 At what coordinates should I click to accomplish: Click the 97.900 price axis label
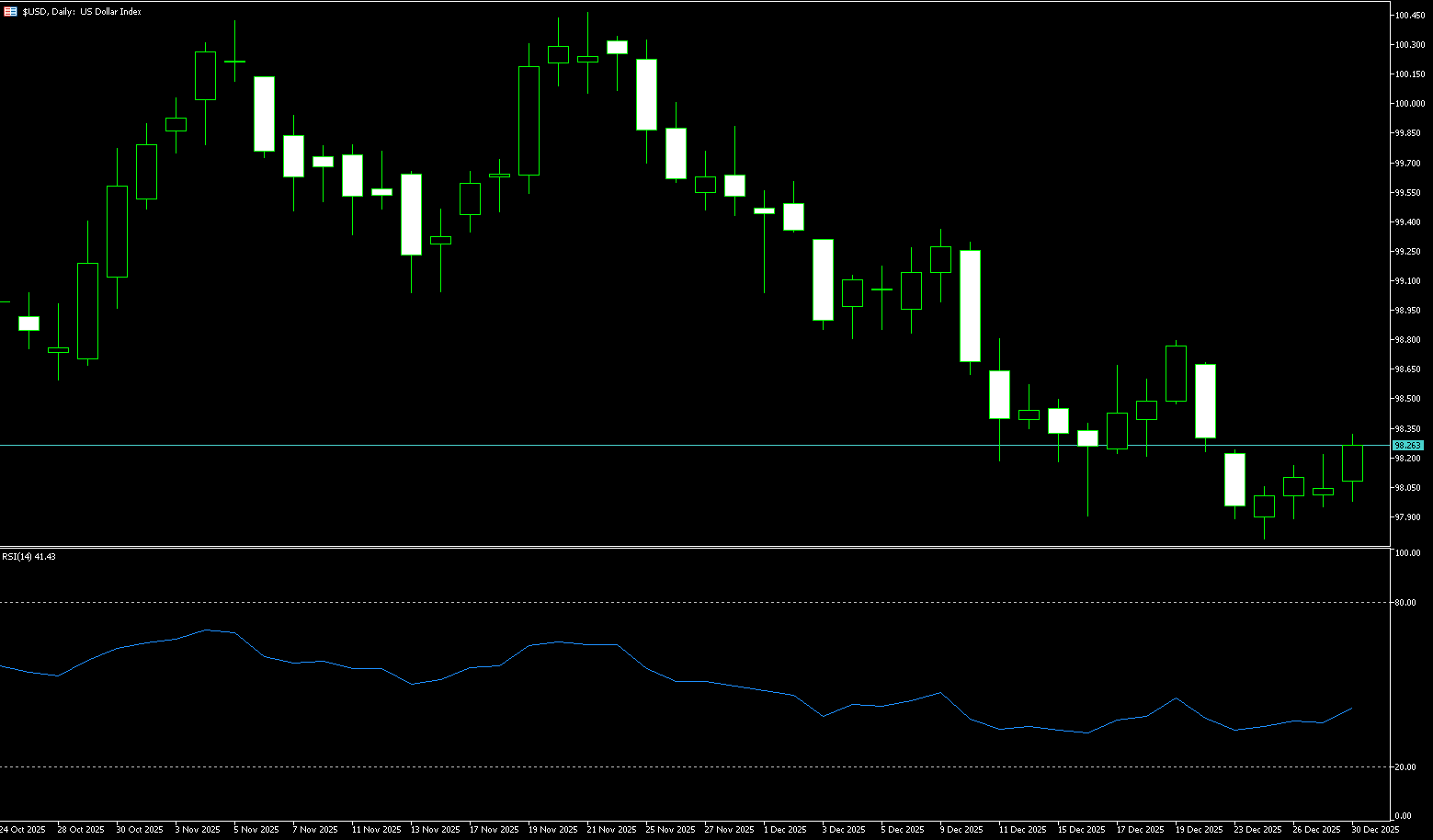(x=1407, y=516)
